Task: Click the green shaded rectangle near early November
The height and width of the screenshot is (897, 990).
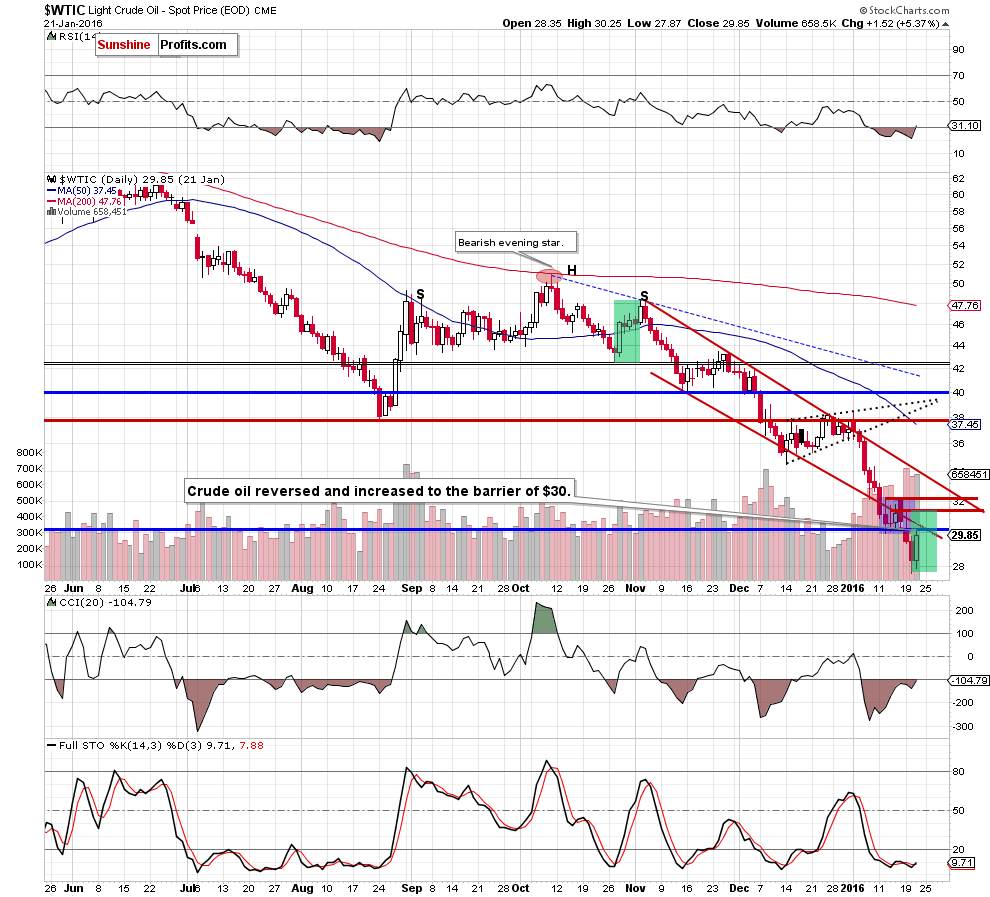Action: click(627, 331)
